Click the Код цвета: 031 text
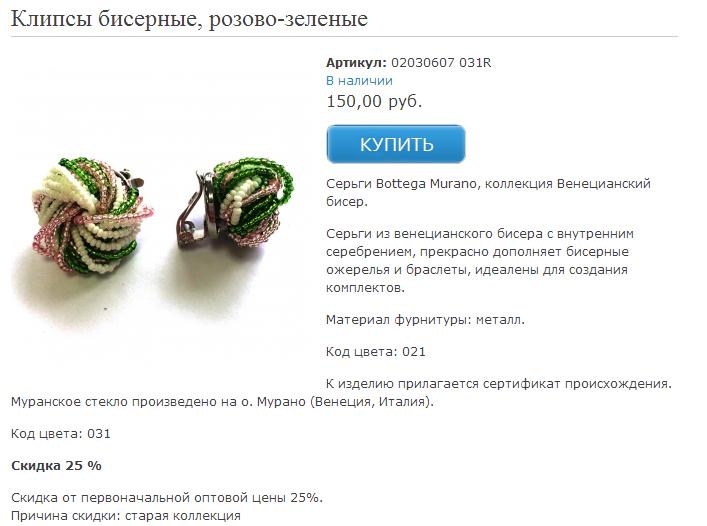 pyautogui.click(x=60, y=434)
